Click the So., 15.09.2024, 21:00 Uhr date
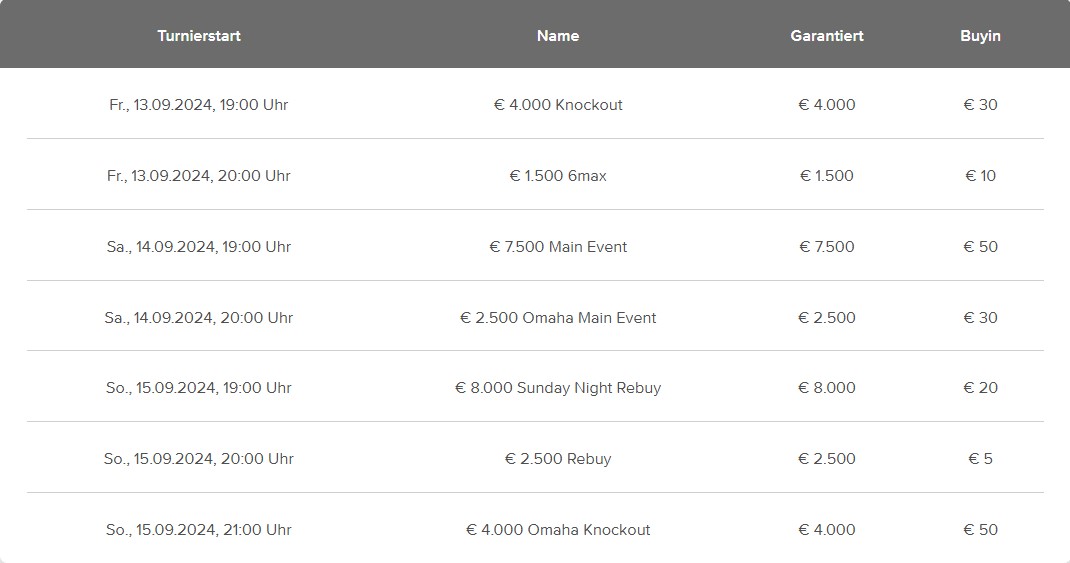This screenshot has height=563, width=1070. click(x=199, y=530)
